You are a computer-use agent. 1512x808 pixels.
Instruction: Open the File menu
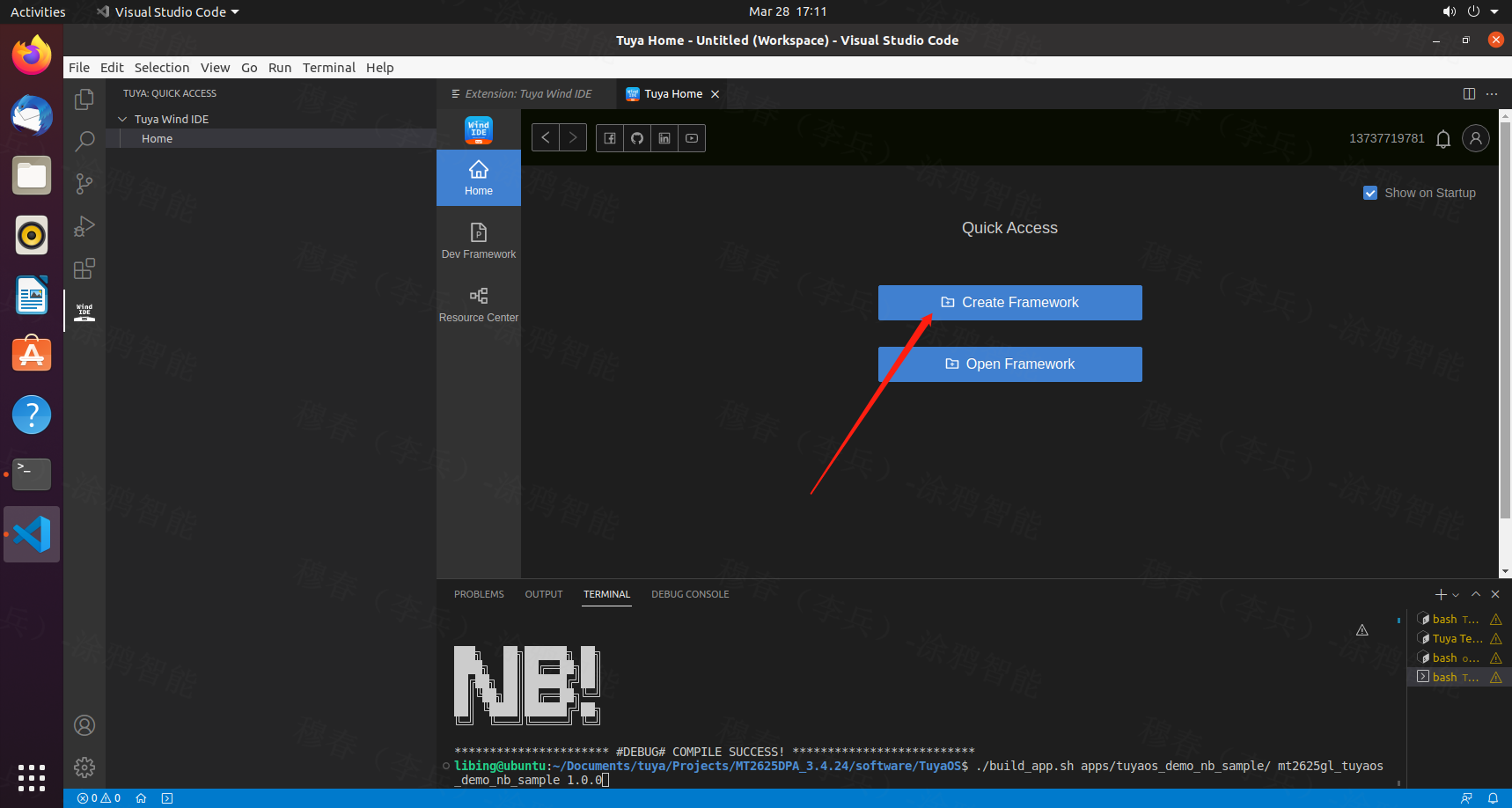79,68
